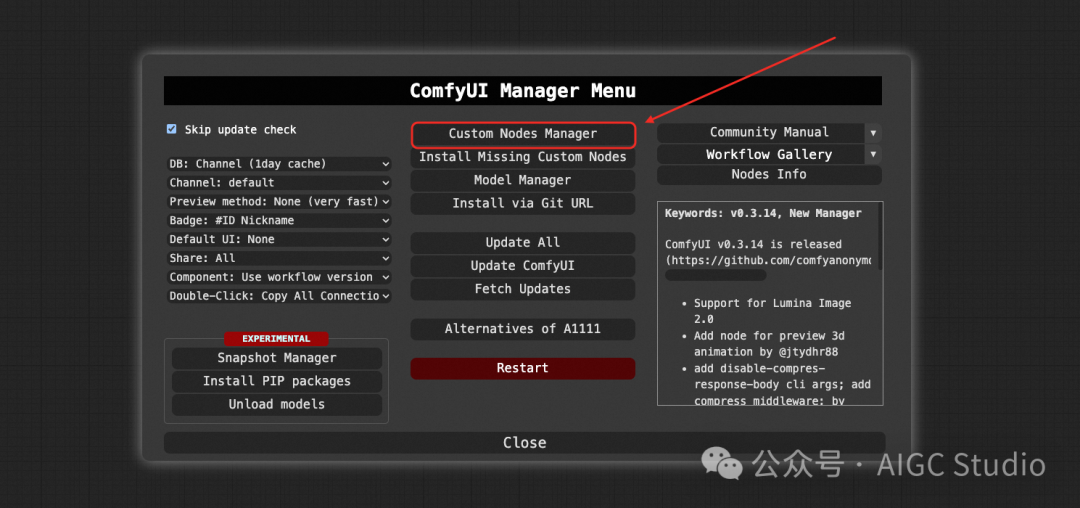Click the news panel horizontal scrollbar
Viewport: 1080px width, 508px height.
coord(716,275)
